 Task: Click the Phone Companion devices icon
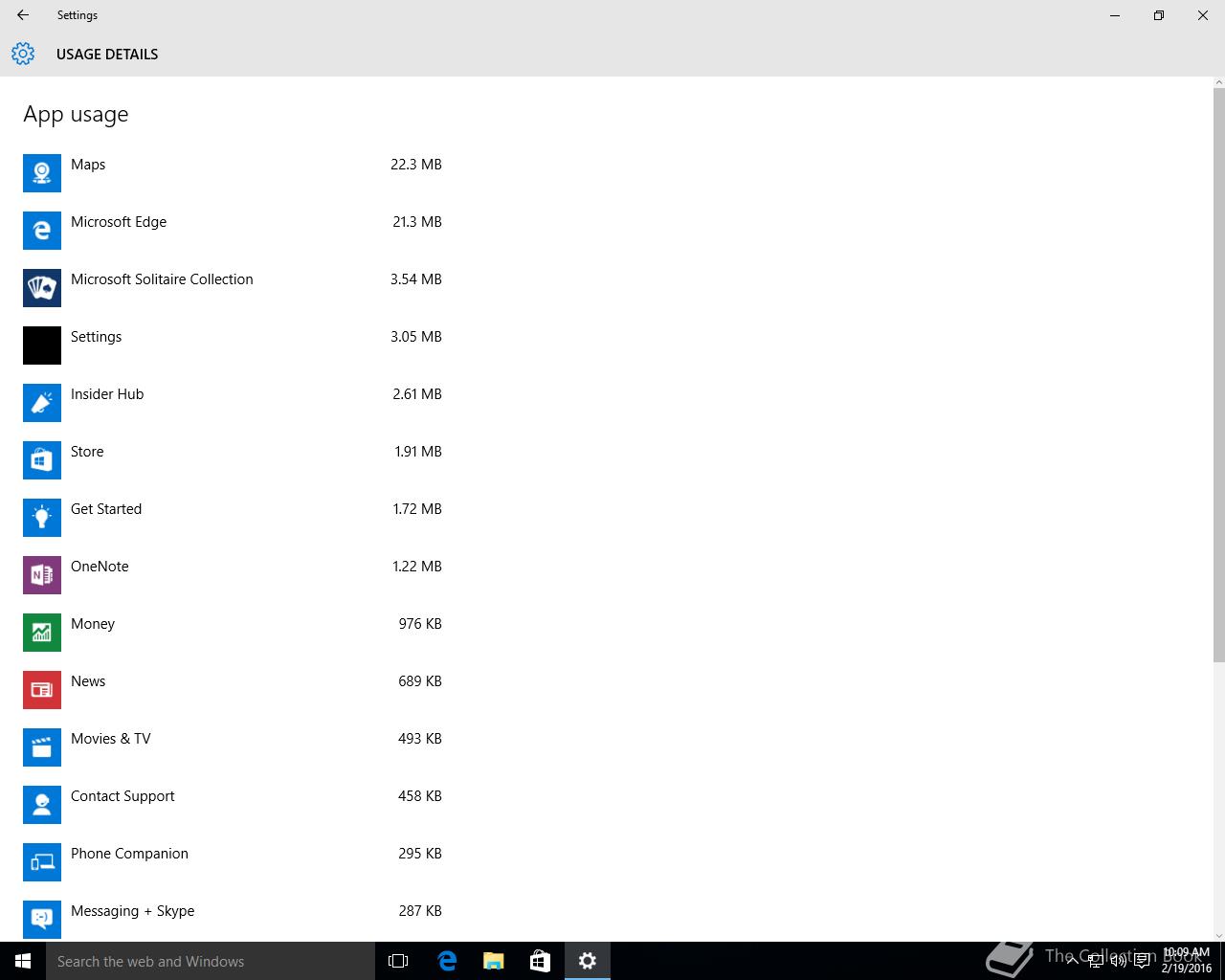[42, 862]
